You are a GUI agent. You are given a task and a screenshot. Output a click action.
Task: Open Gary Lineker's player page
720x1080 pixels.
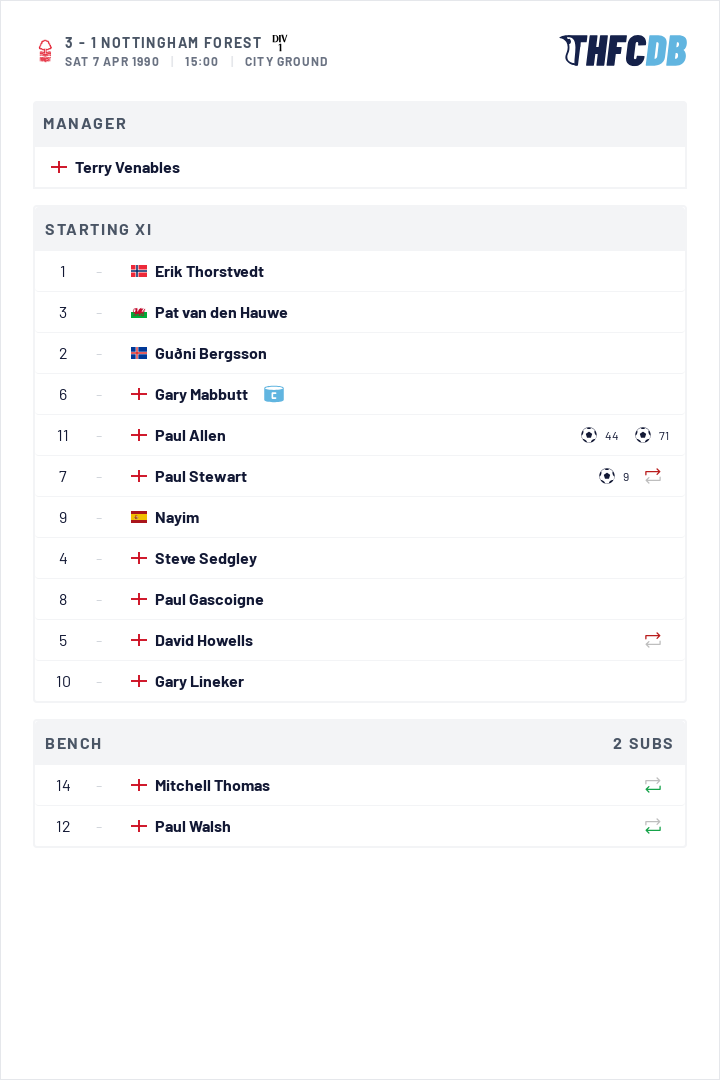(199, 681)
